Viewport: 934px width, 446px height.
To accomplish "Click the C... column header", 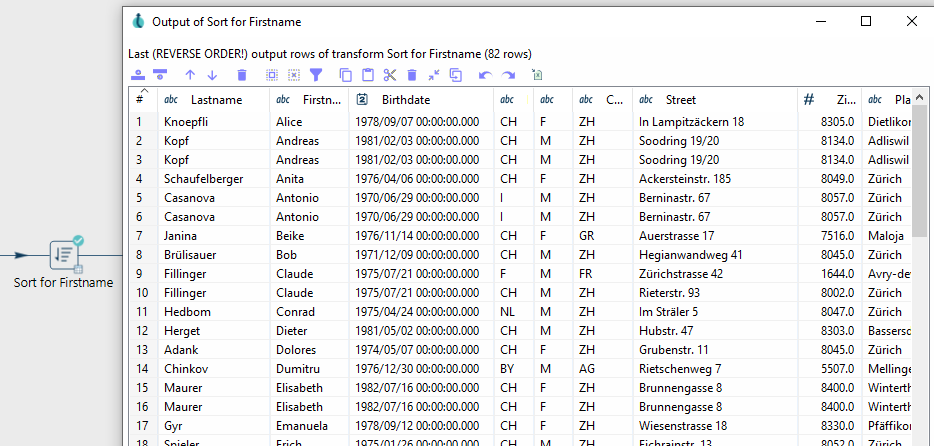I will point(602,100).
